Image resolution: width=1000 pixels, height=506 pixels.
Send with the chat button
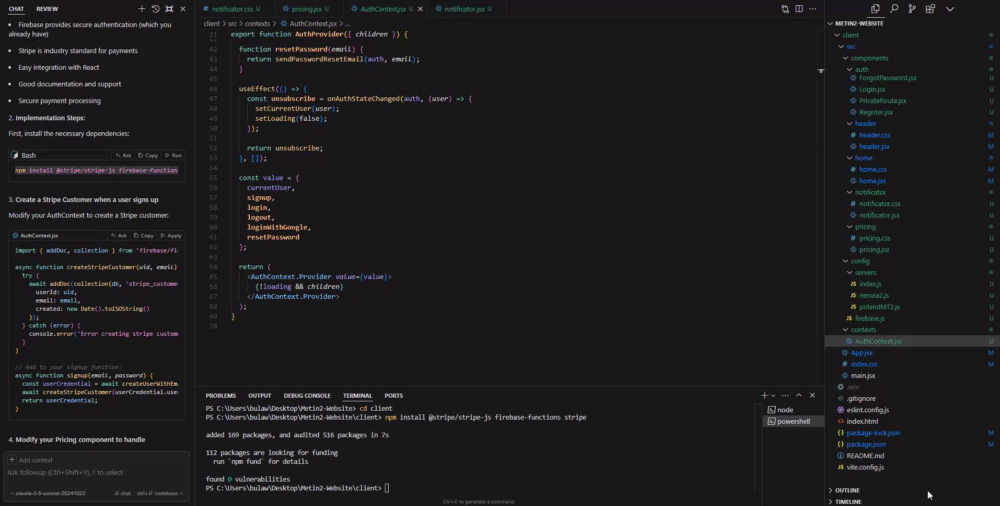click(x=123, y=493)
